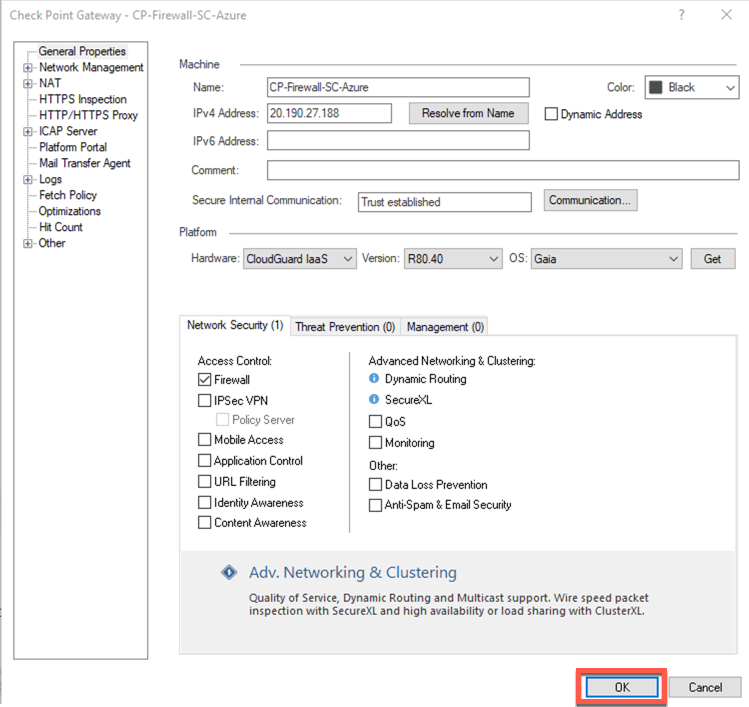The height and width of the screenshot is (707, 749).
Task: Select HTTPS Inspection in the tree
Action: (x=83, y=99)
